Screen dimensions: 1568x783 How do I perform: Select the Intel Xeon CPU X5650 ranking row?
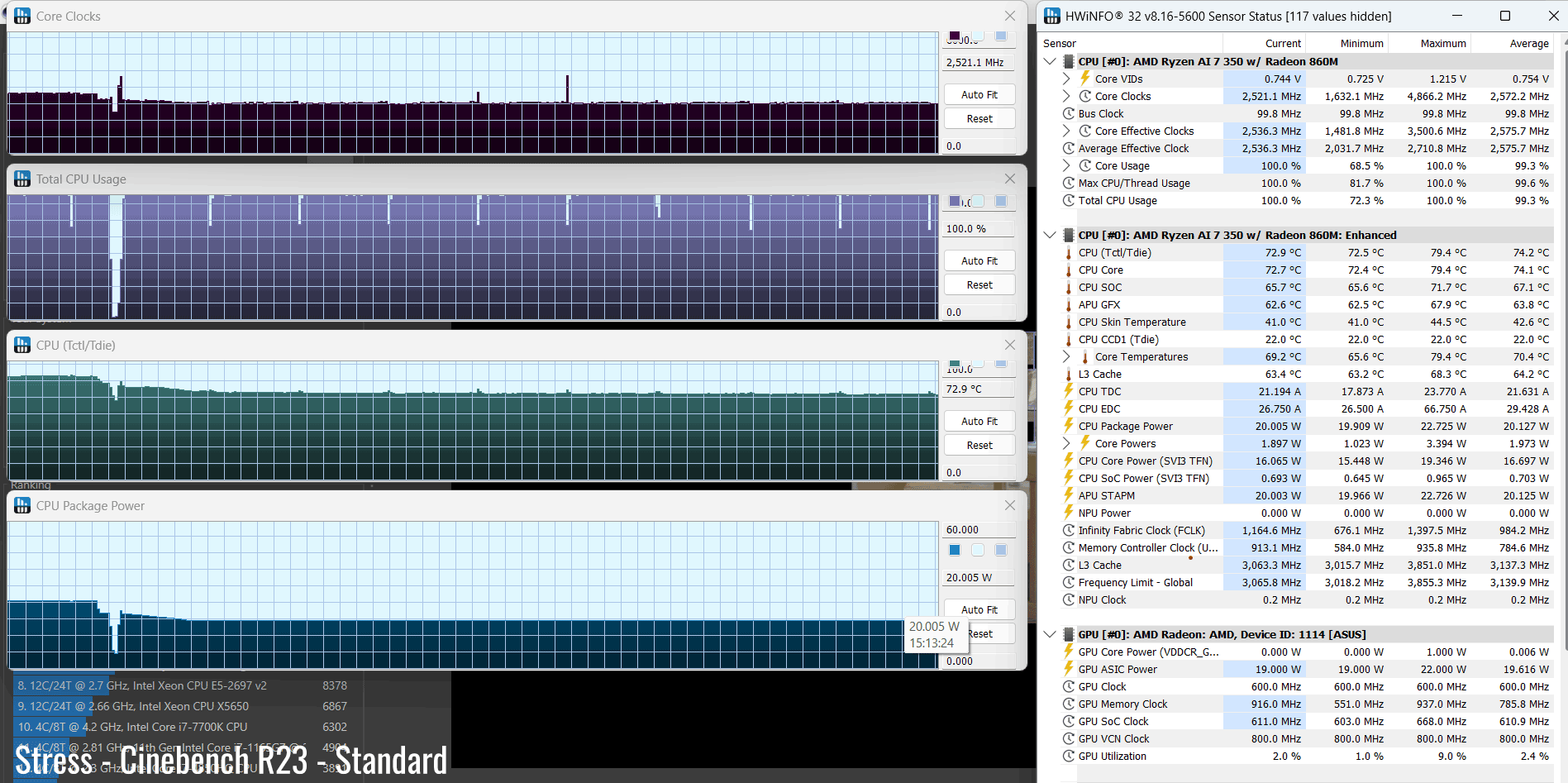click(x=182, y=706)
